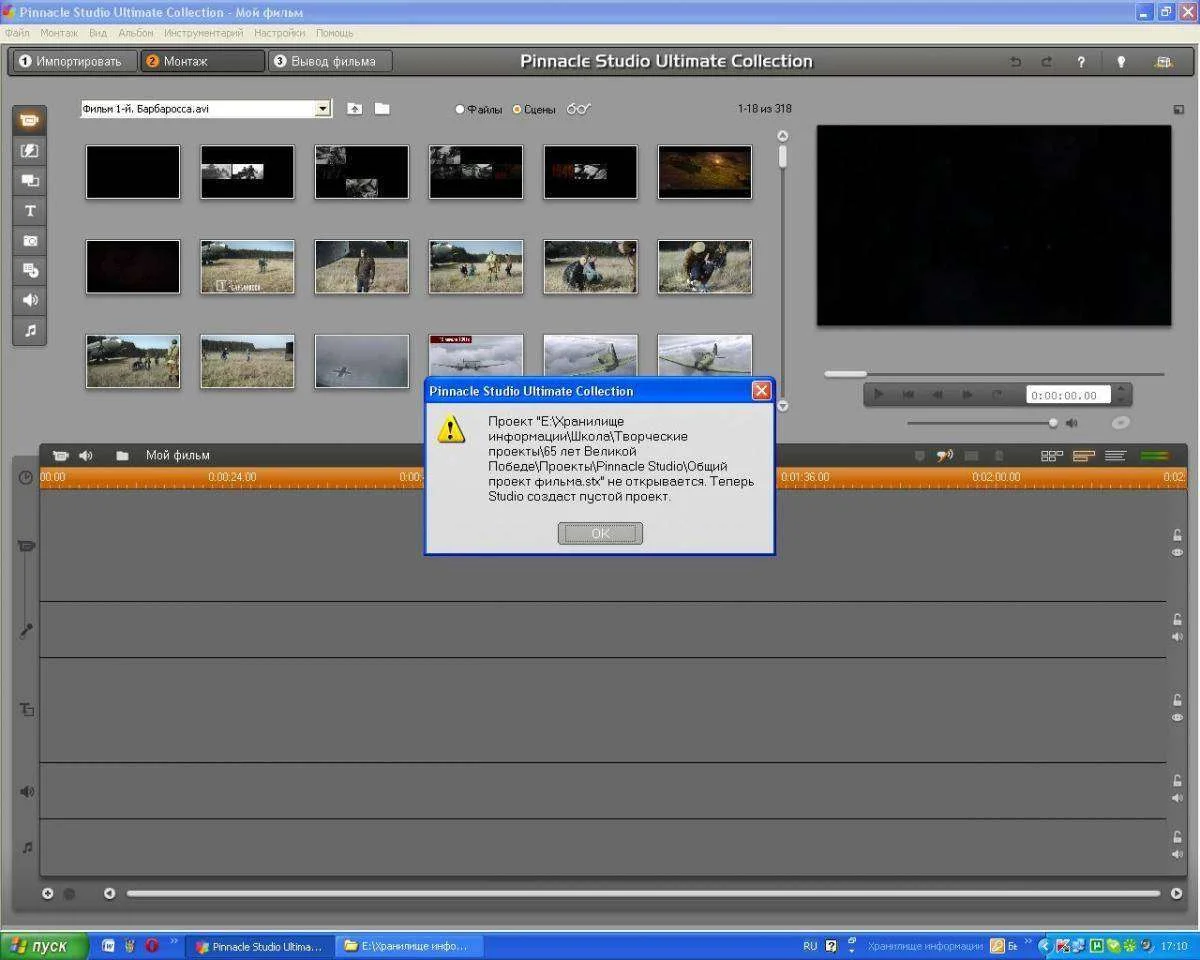Click the Undo arrow in the top toolbar

1016,62
